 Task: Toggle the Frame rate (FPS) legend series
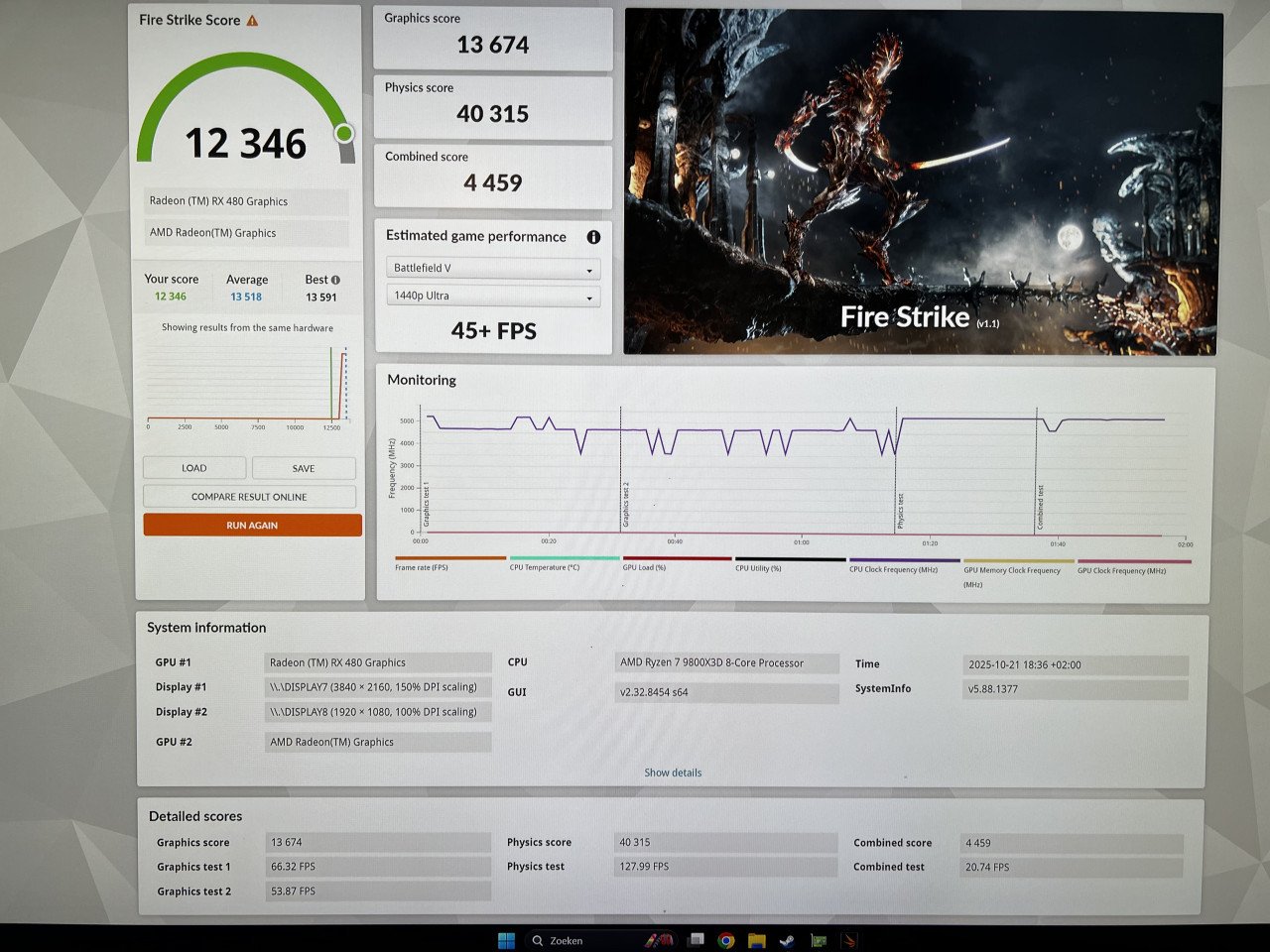(x=422, y=567)
